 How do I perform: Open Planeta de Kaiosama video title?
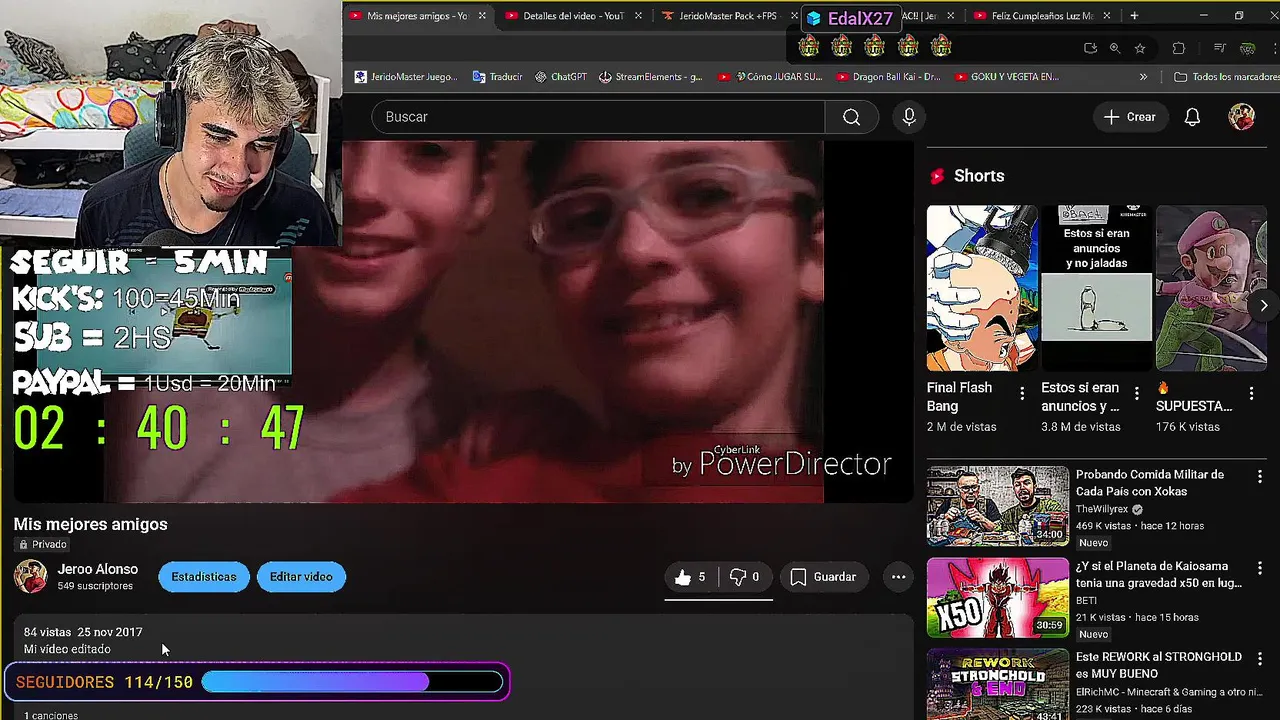pos(1158,575)
